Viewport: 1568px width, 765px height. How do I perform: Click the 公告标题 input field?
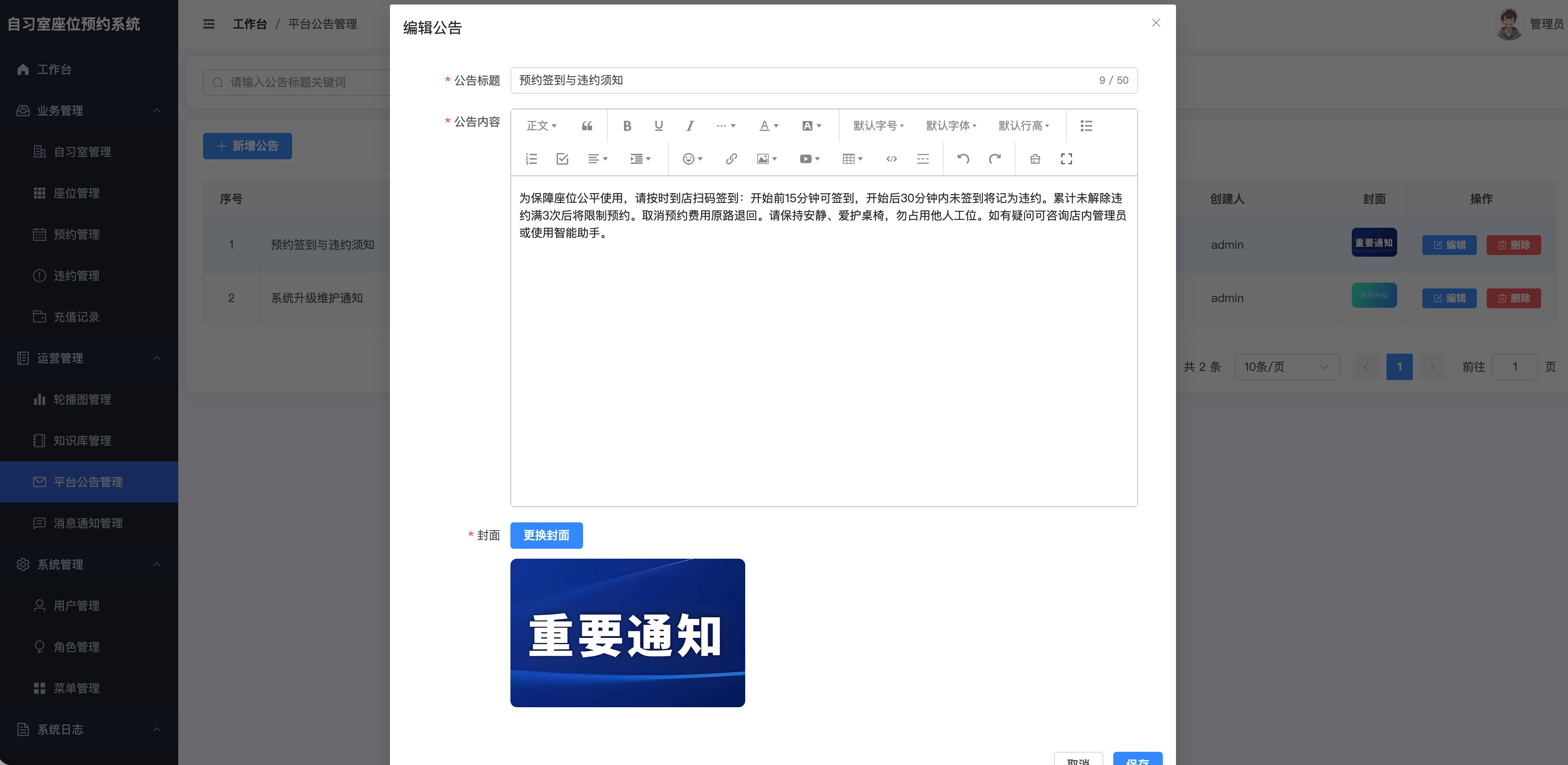[824, 80]
